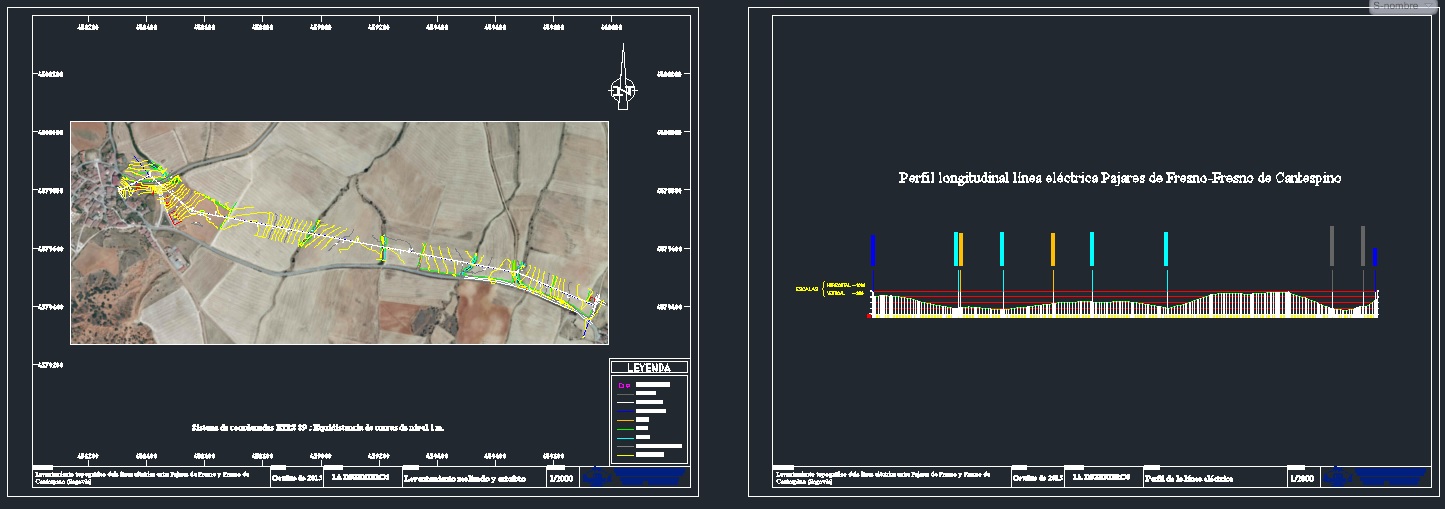The image size is (1445, 509).
Task: Pick the green legend line sample
Action: [625, 429]
